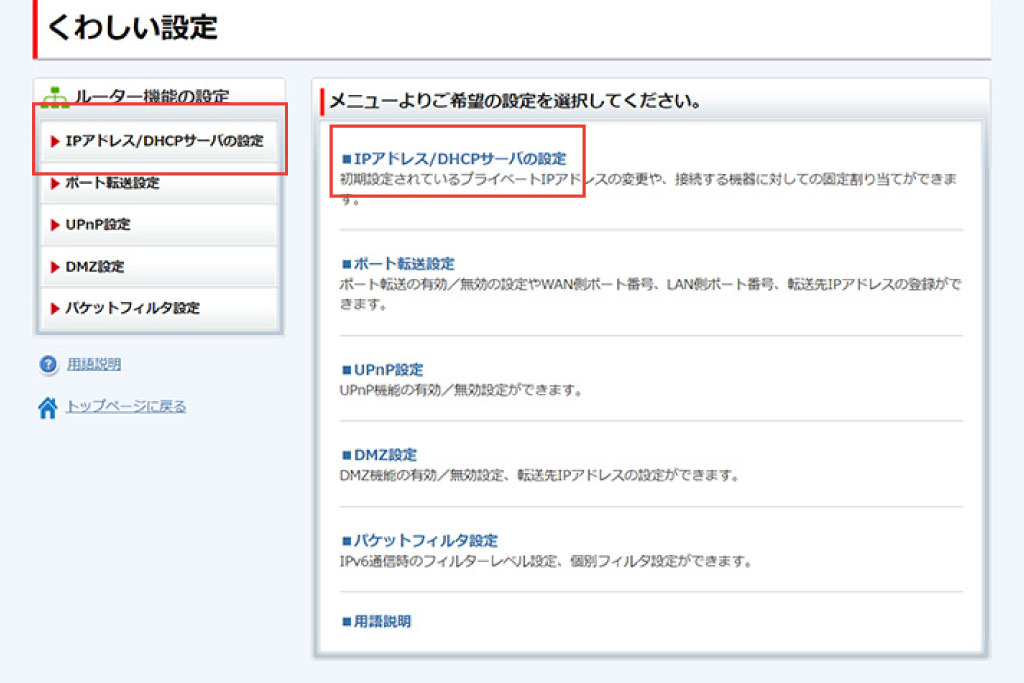Open the 用語説明 link in the sidebar
The width and height of the screenshot is (1024, 683).
point(94,365)
